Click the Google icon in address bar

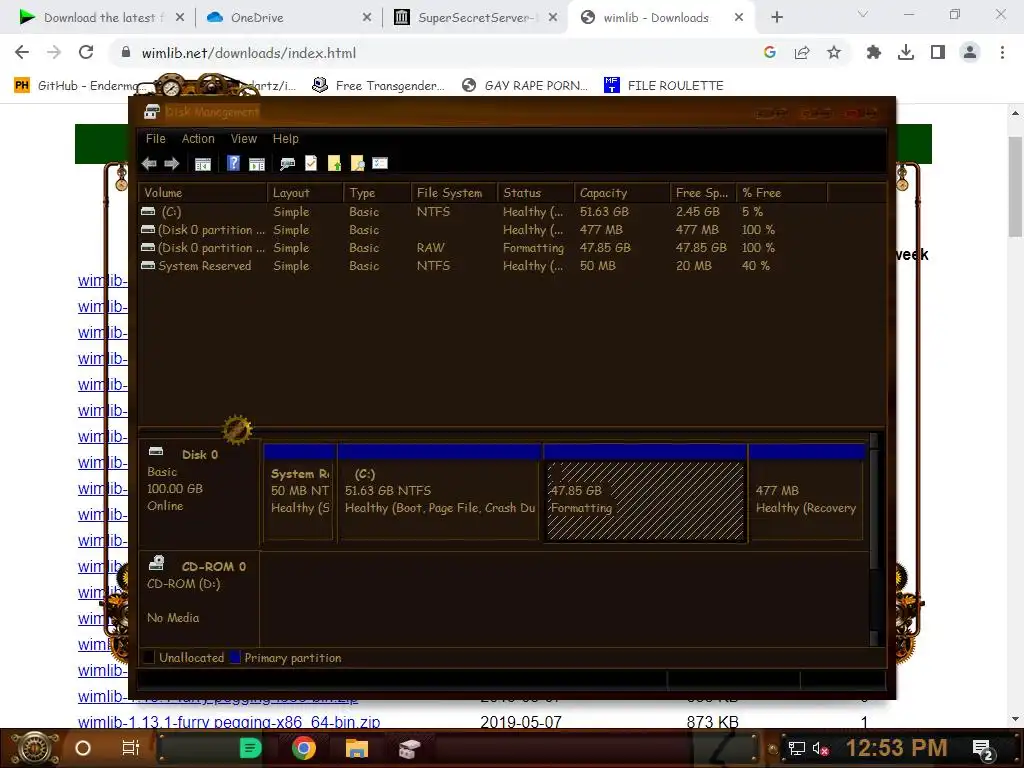tap(770, 52)
